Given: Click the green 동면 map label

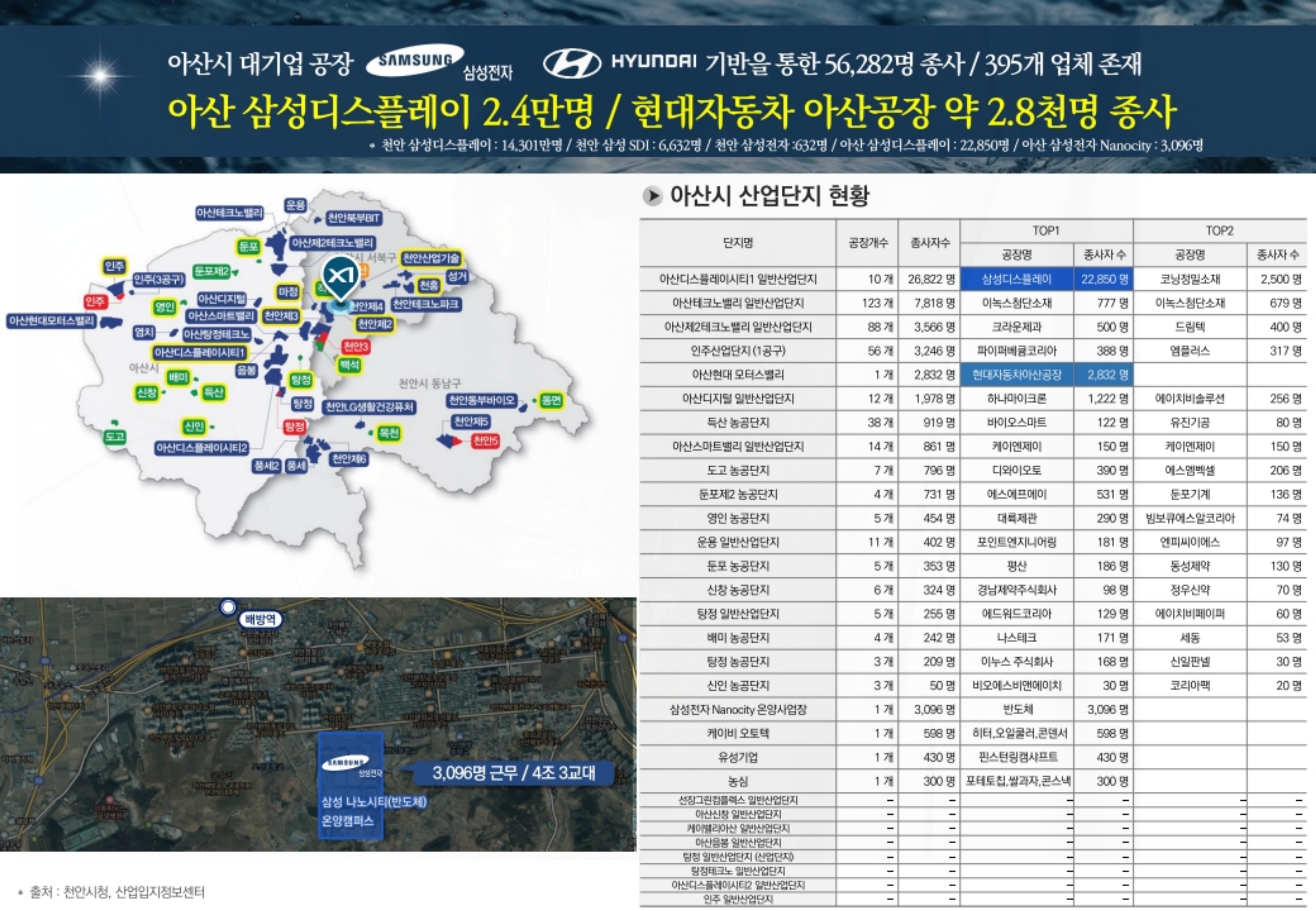Looking at the screenshot, I should tap(551, 400).
